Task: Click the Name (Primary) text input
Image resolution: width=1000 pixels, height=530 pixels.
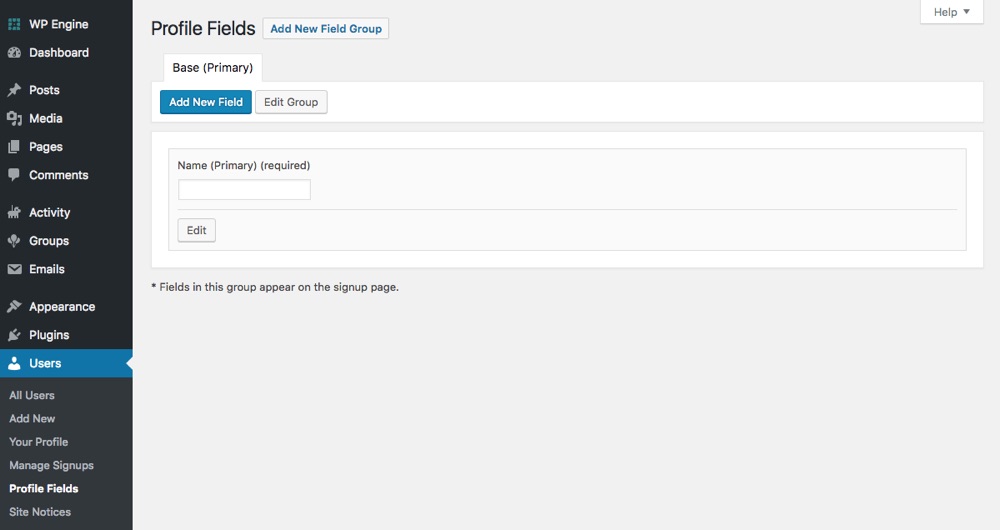Action: coord(244,189)
